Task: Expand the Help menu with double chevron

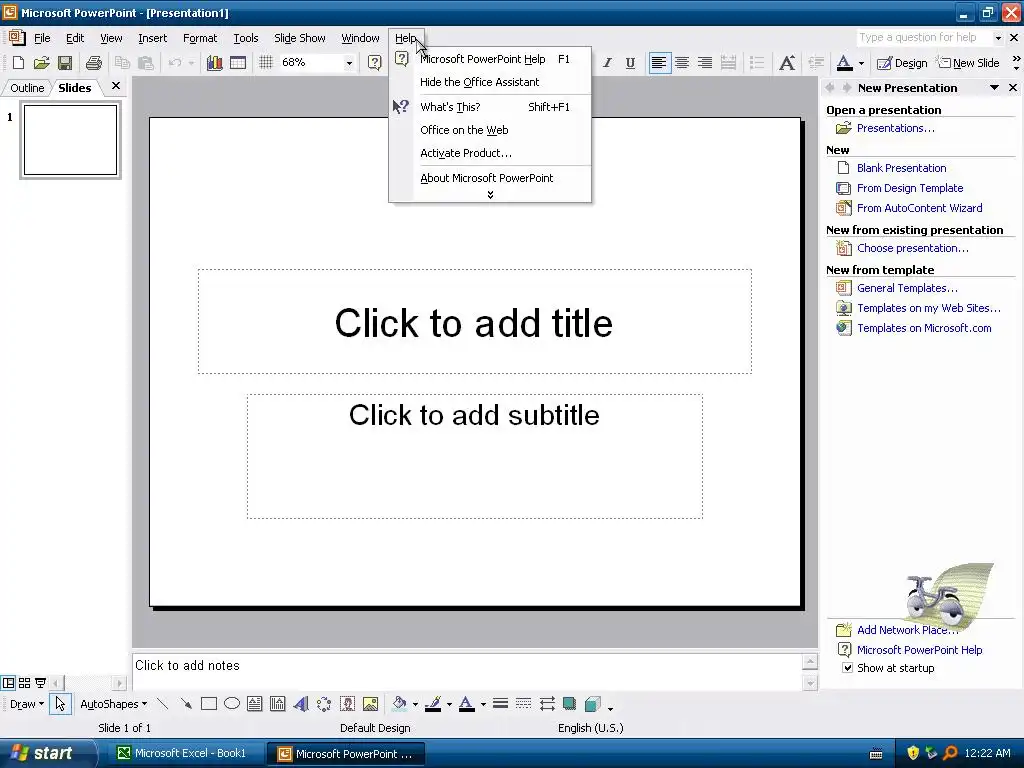Action: point(490,195)
